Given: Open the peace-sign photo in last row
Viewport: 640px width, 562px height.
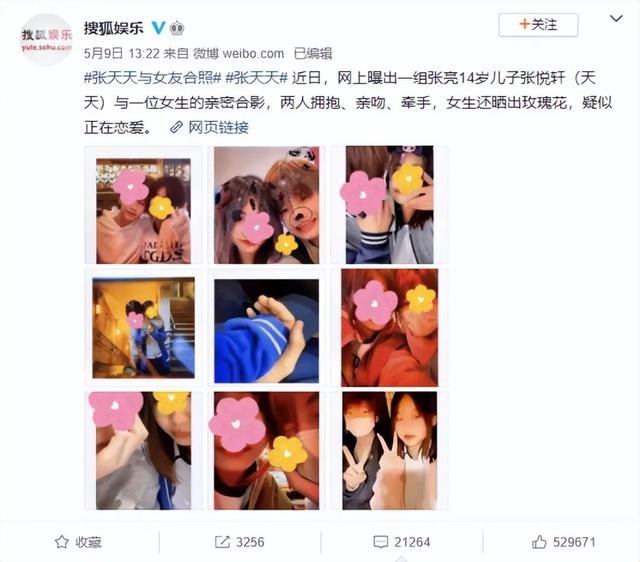Looking at the screenshot, I should pos(390,451).
